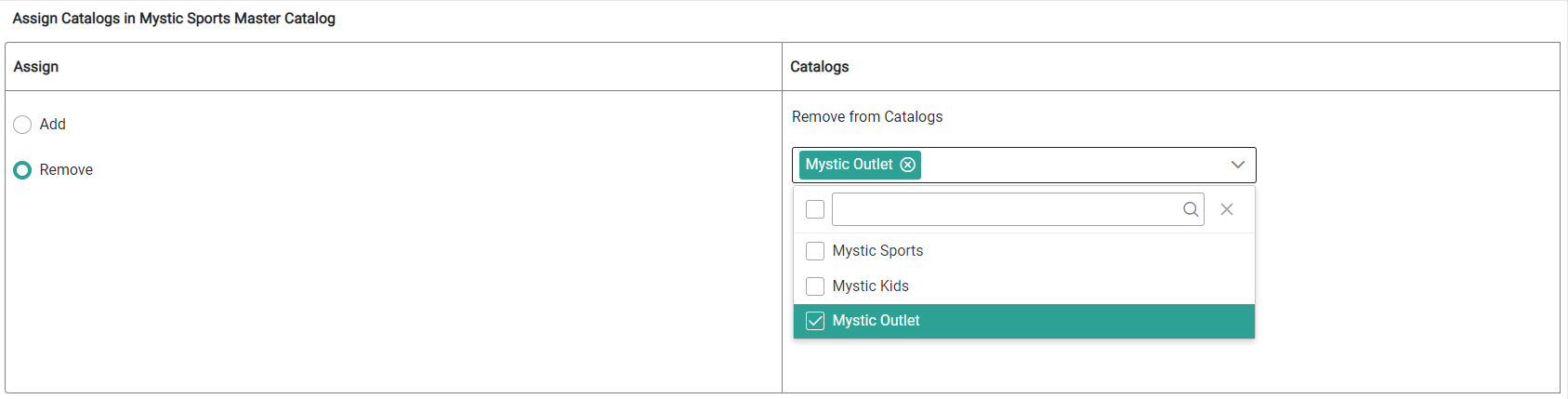Check the Mystic Kids checkbox
Viewport: 1568px width, 399px height.
pos(815,286)
